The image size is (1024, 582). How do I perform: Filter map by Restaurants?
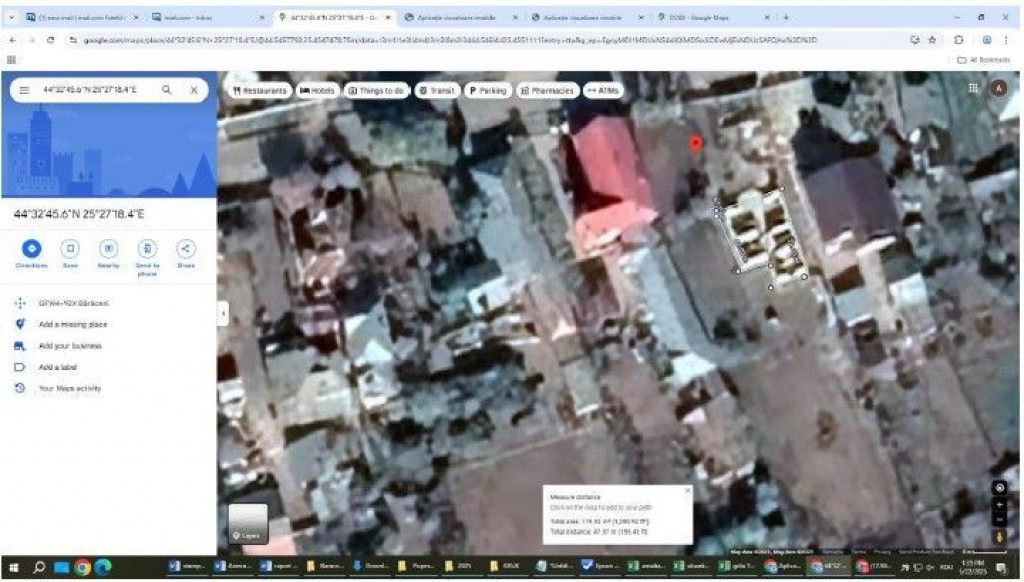click(259, 90)
